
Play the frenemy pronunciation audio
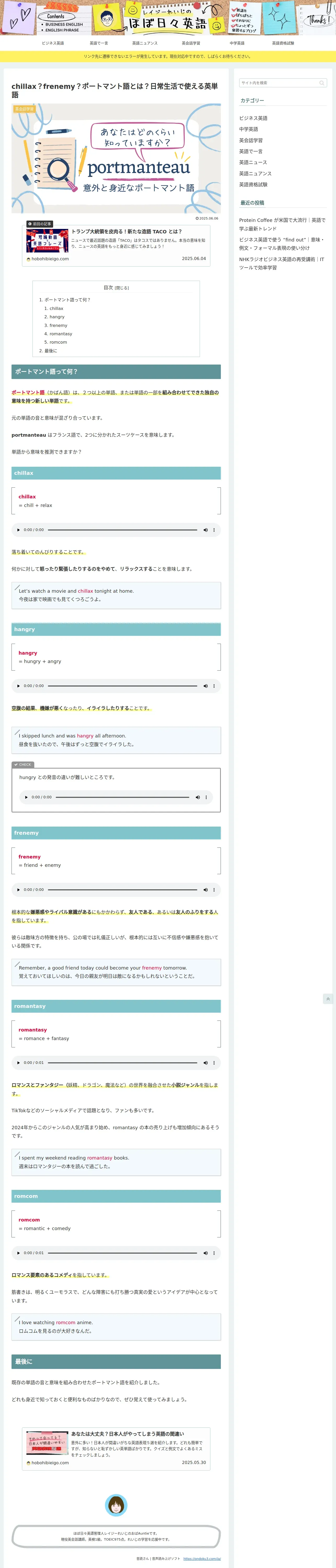tap(18, 890)
